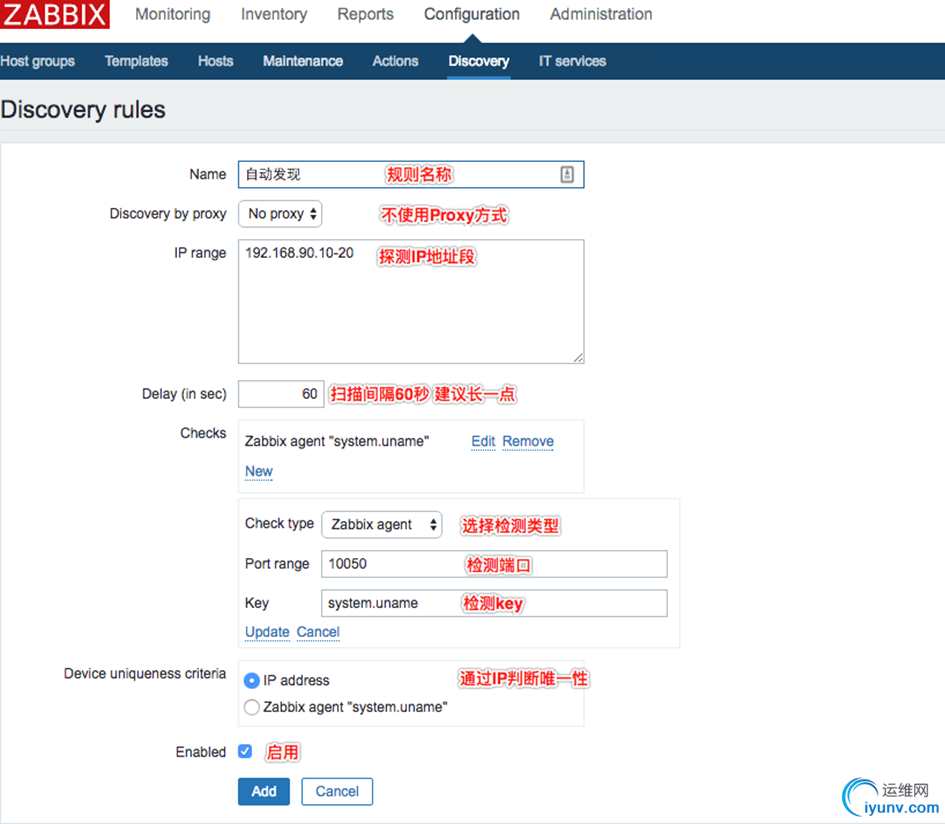Click the Add button
Viewport: 945px width, 824px height.
pyautogui.click(x=264, y=791)
